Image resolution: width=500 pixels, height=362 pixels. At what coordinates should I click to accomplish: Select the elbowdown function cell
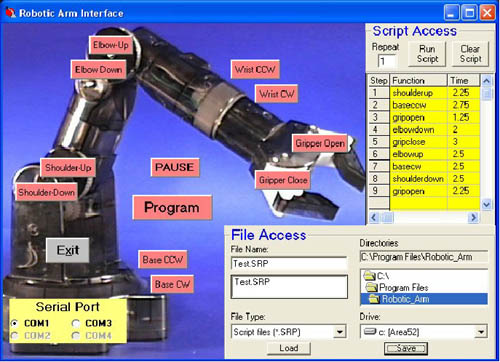pos(418,130)
